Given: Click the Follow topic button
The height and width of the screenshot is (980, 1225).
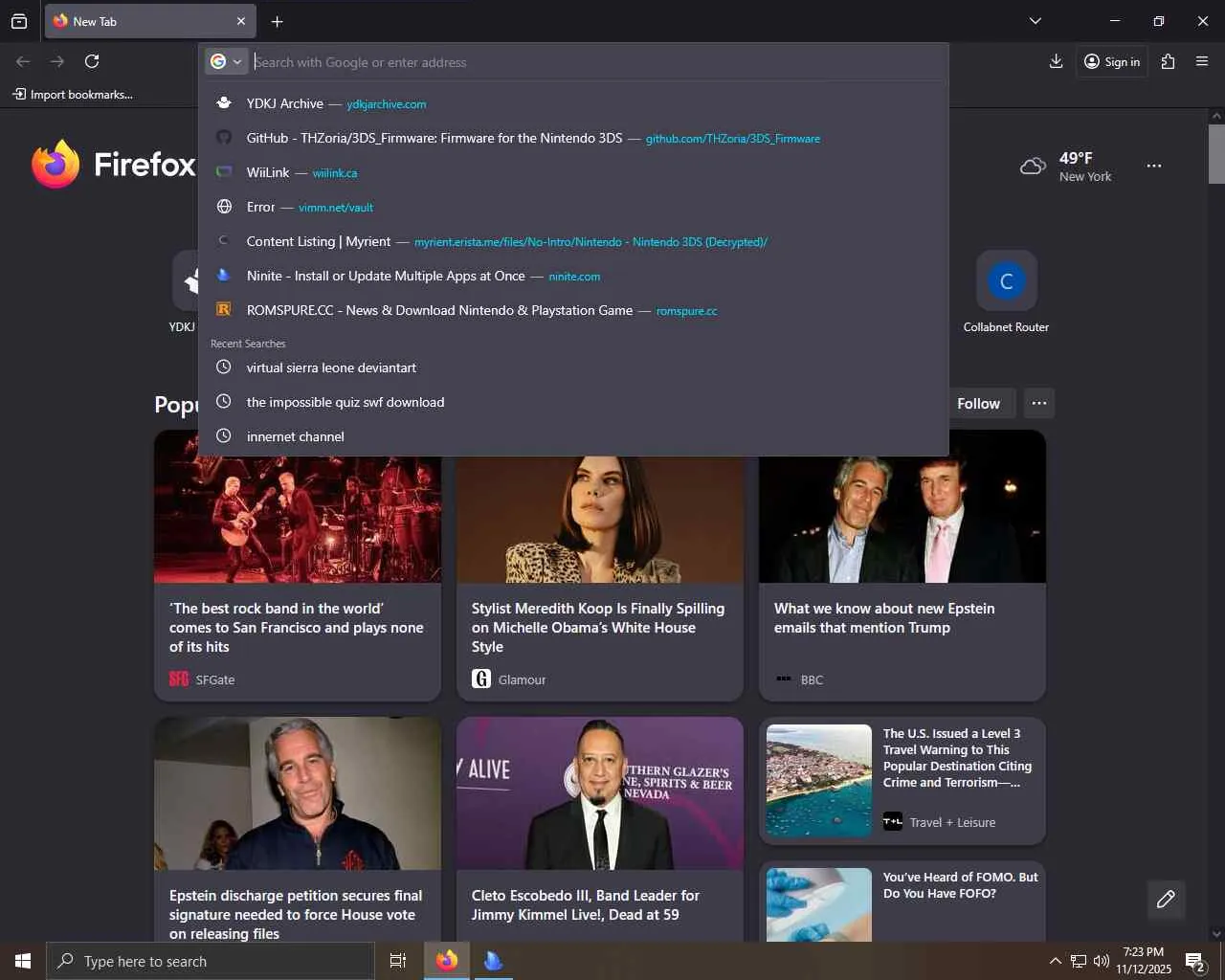Looking at the screenshot, I should 978,404.
